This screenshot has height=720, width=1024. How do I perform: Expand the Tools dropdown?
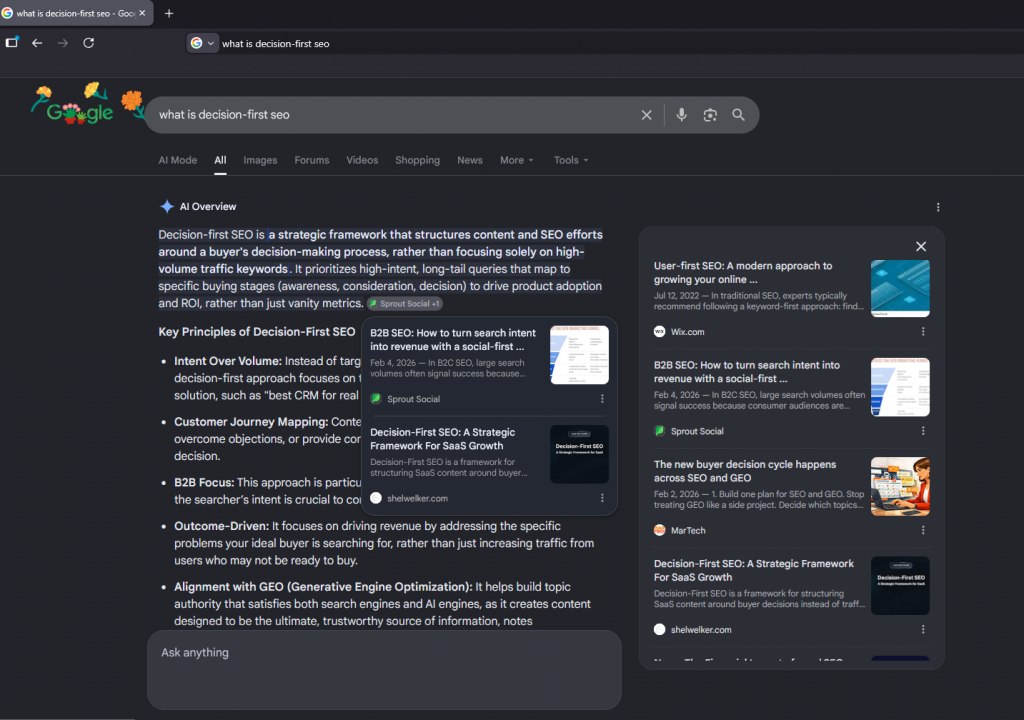(x=571, y=160)
